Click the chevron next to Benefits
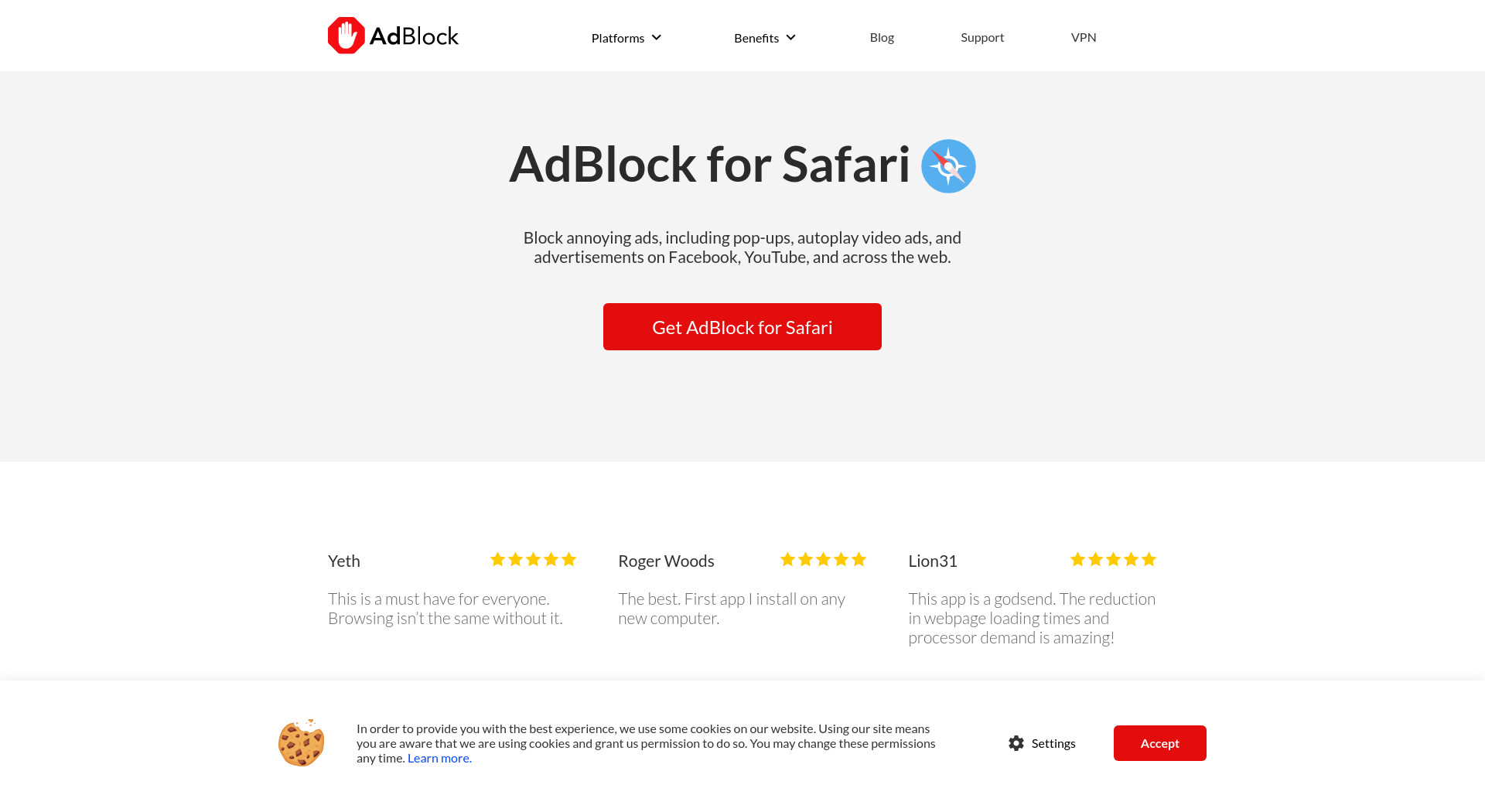The width and height of the screenshot is (1485, 812). point(790,37)
